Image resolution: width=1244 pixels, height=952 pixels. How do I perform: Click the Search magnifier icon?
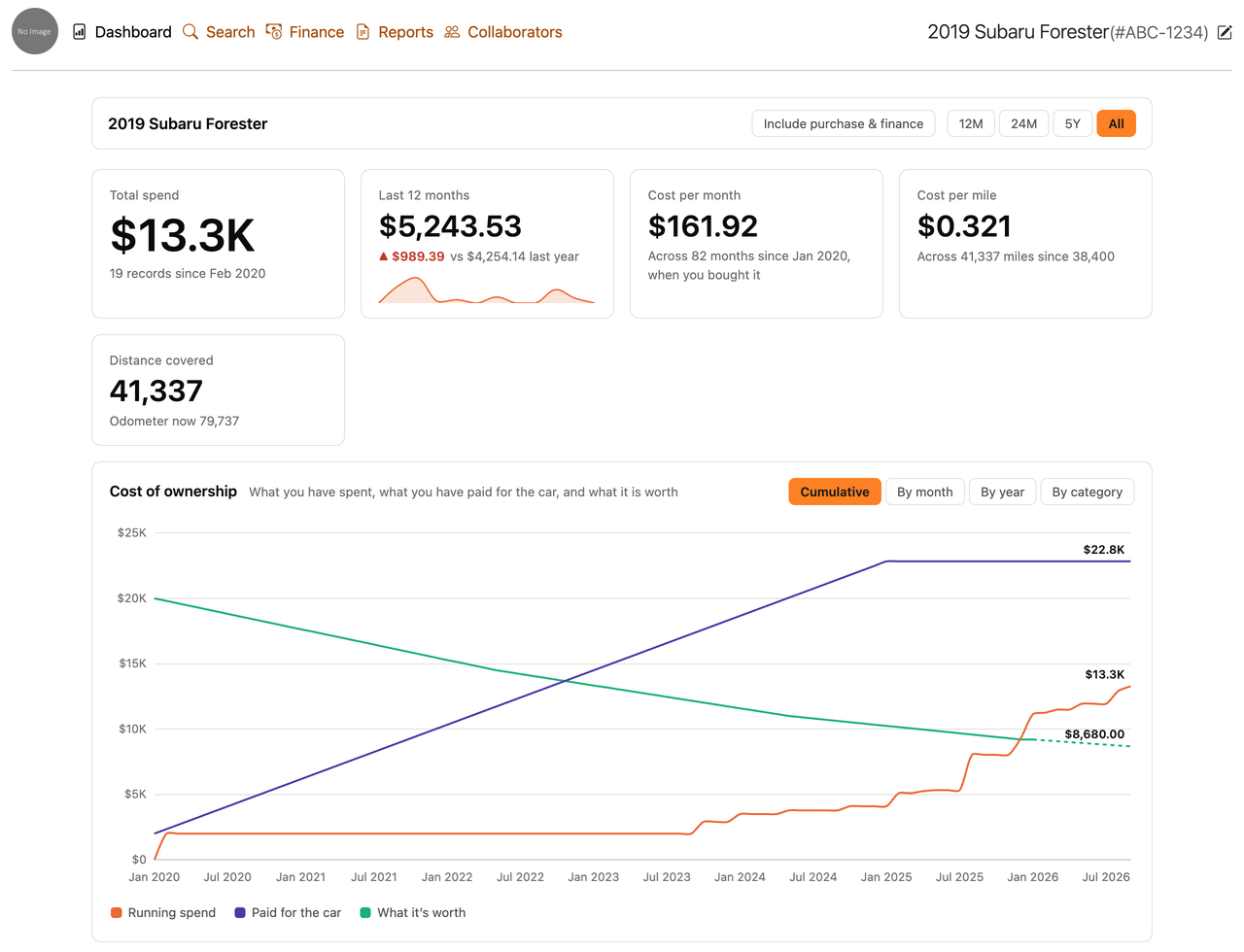point(190,32)
